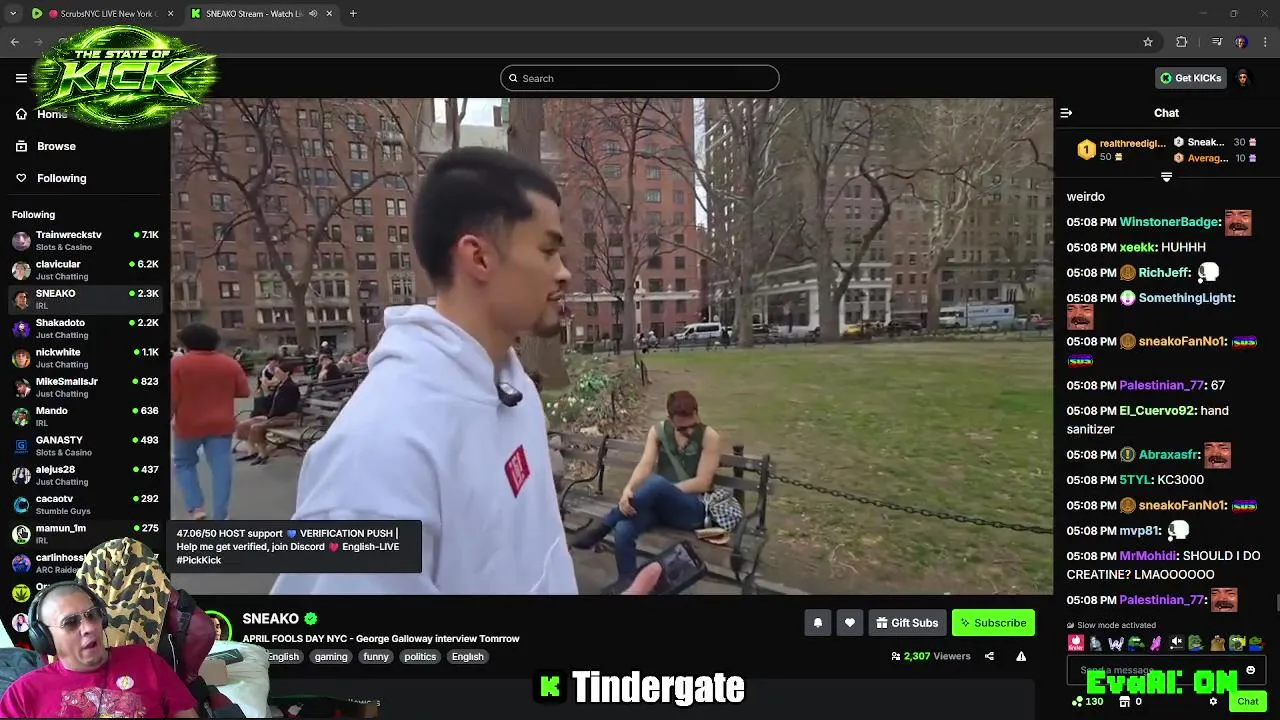Click the heart follow icon
The width and height of the screenshot is (1280, 720).
pos(849,623)
